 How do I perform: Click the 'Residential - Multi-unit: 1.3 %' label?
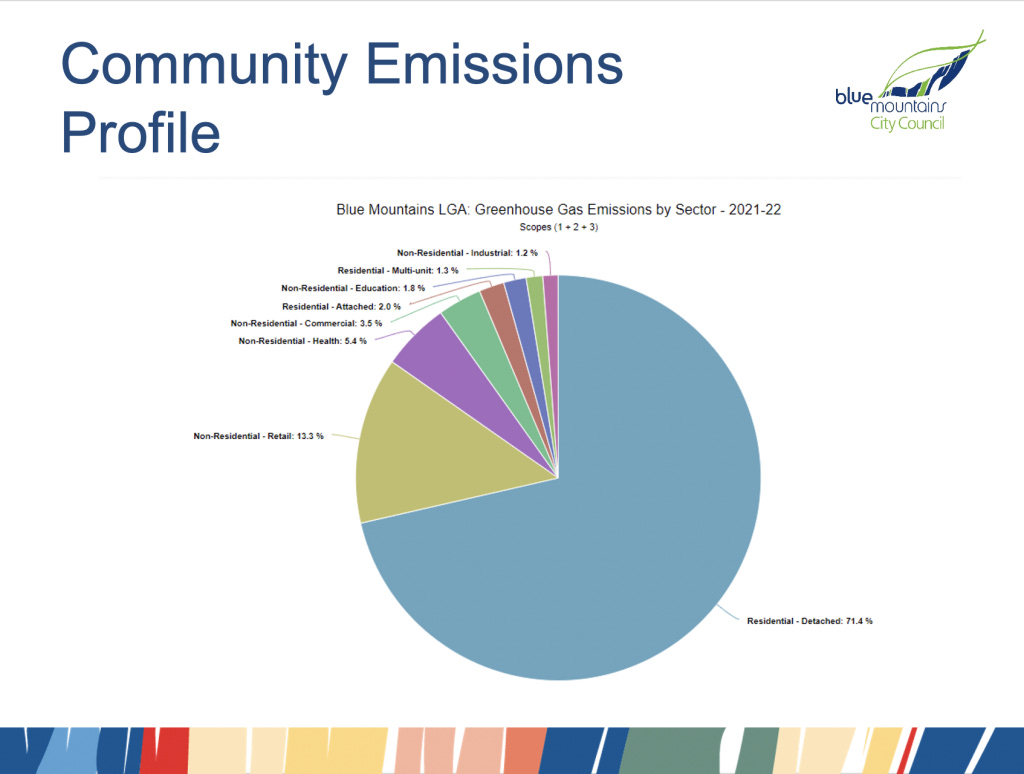(398, 270)
